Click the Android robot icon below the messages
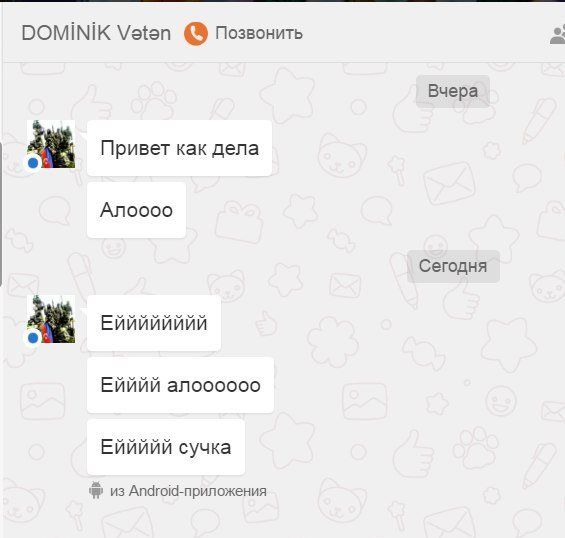The image size is (565, 538). tap(96, 490)
